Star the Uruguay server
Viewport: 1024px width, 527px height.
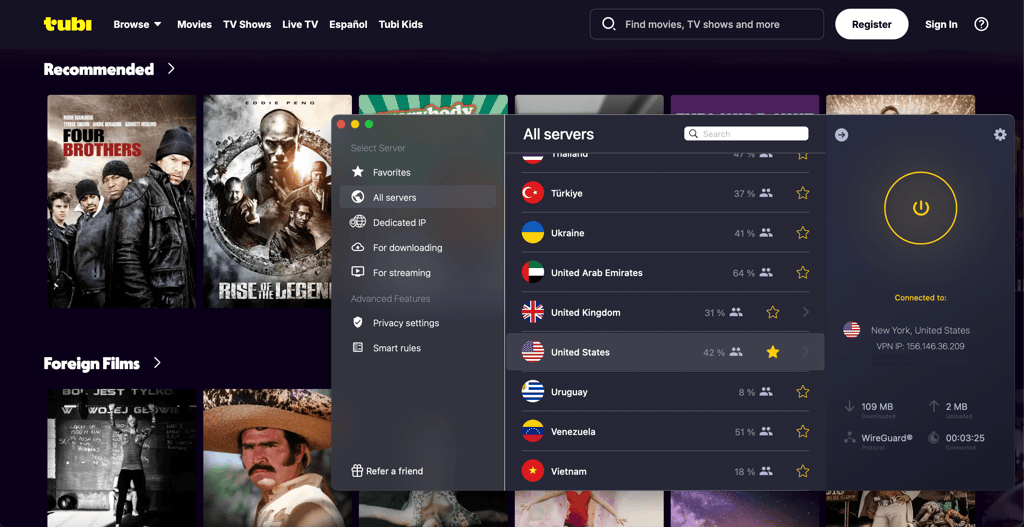803,392
